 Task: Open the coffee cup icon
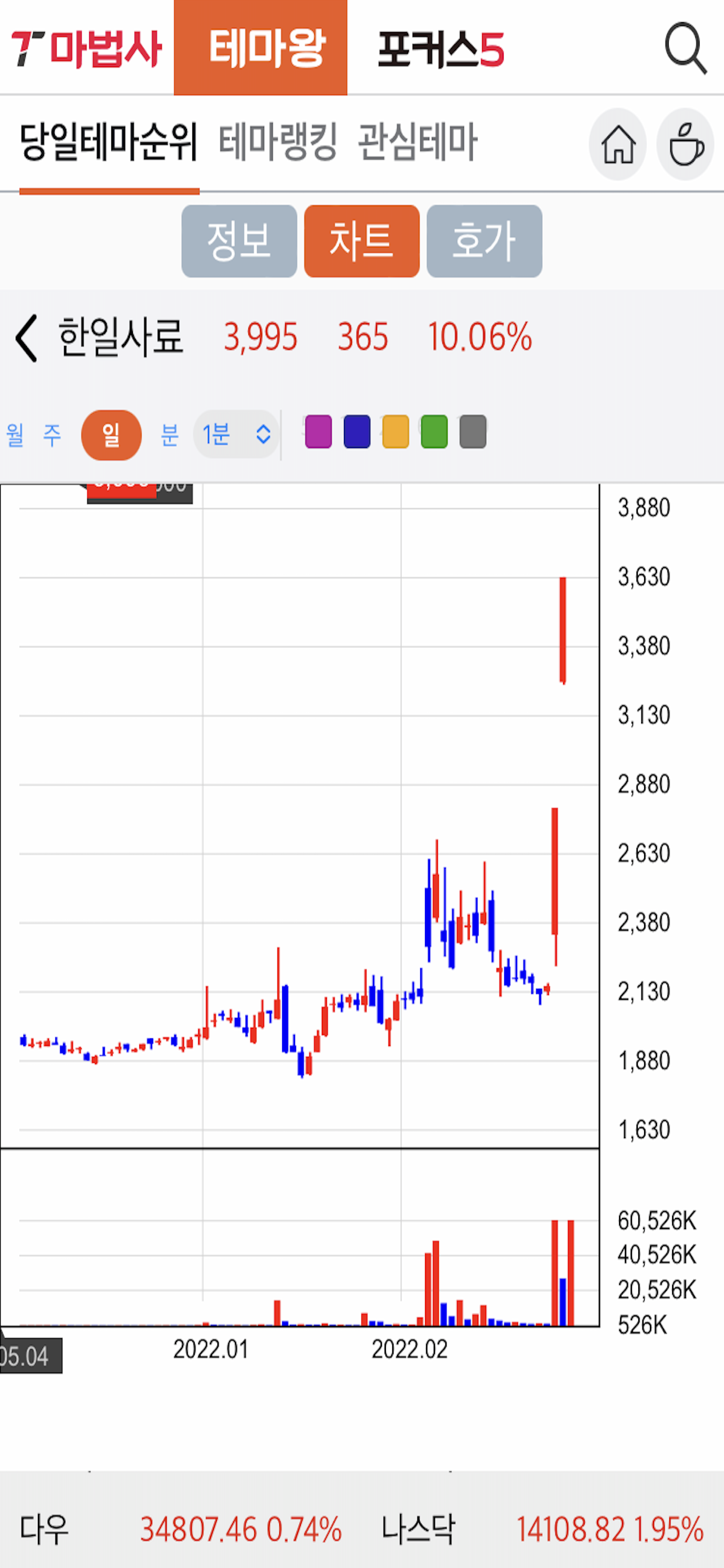686,144
